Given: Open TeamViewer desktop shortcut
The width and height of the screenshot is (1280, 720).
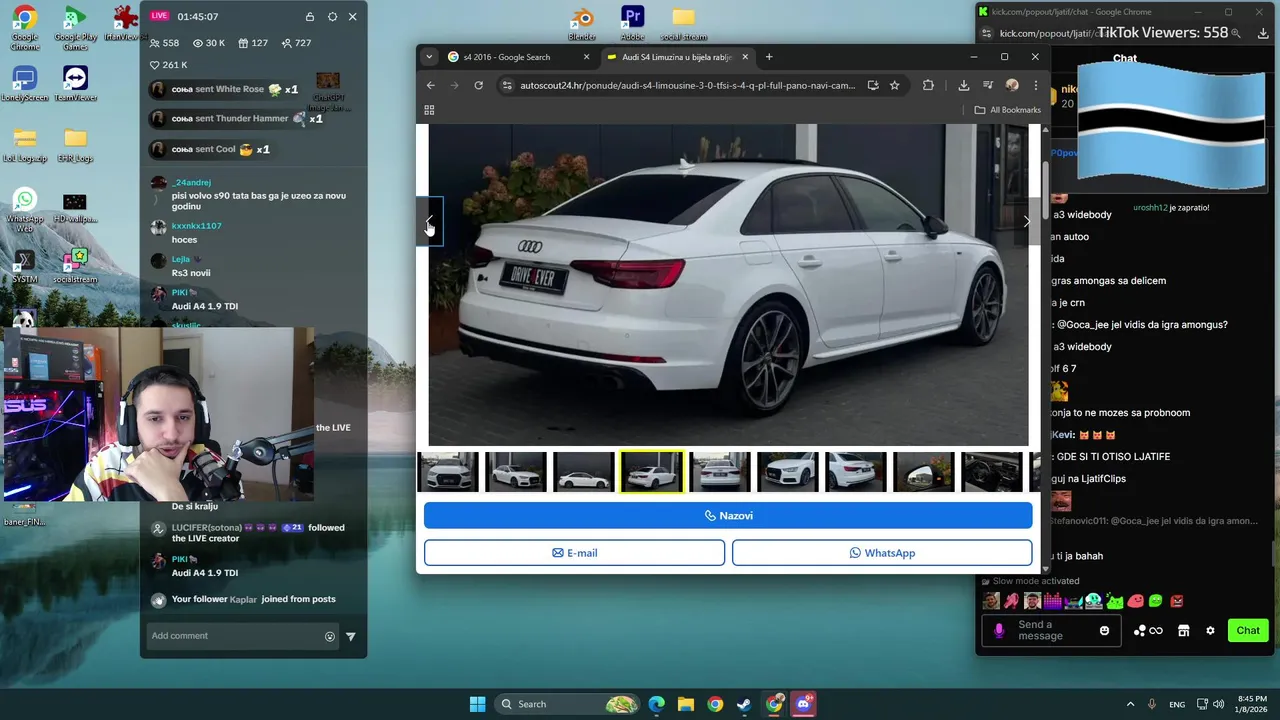Looking at the screenshot, I should tap(75, 84).
